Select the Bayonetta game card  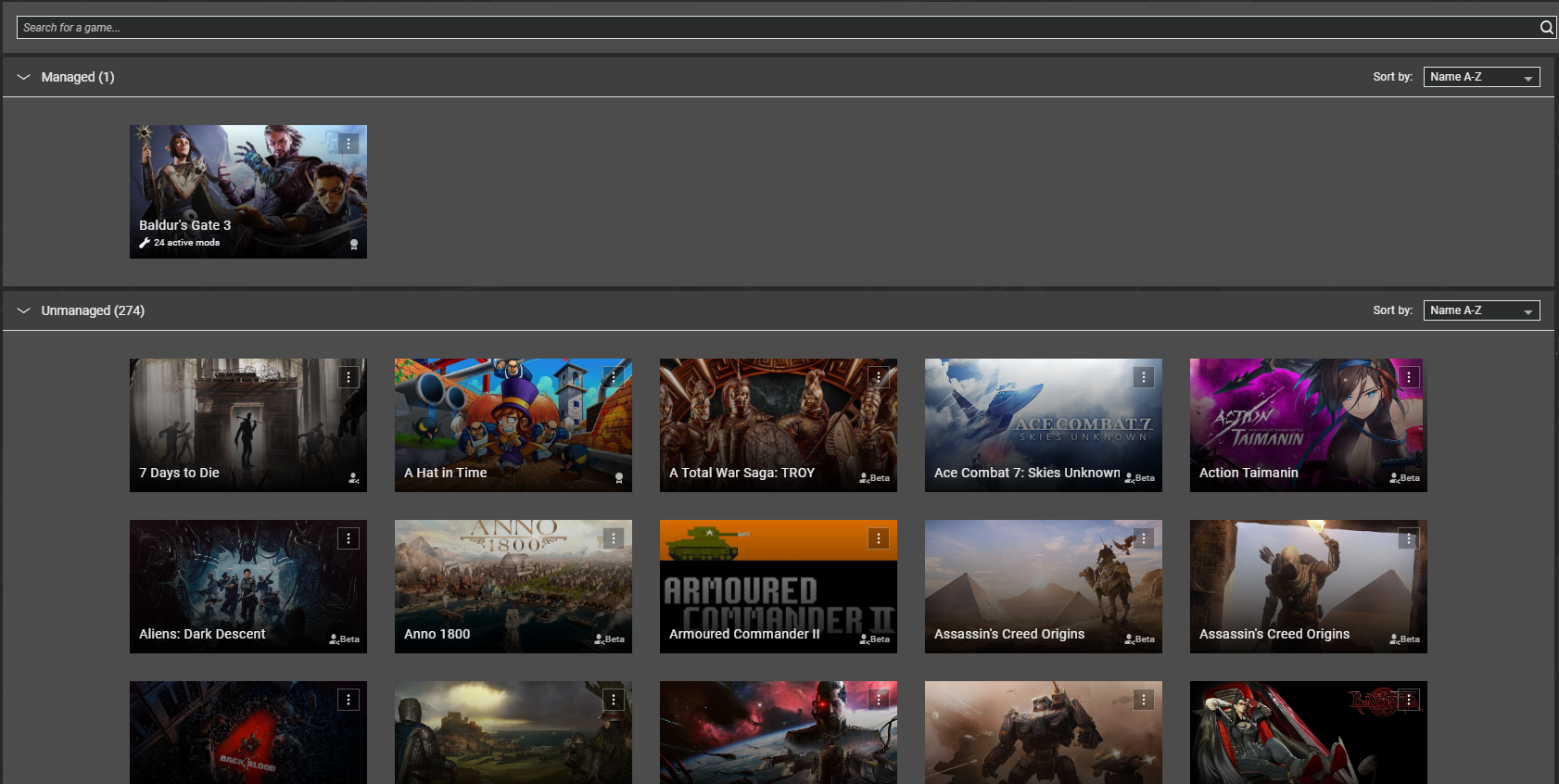[1309, 732]
